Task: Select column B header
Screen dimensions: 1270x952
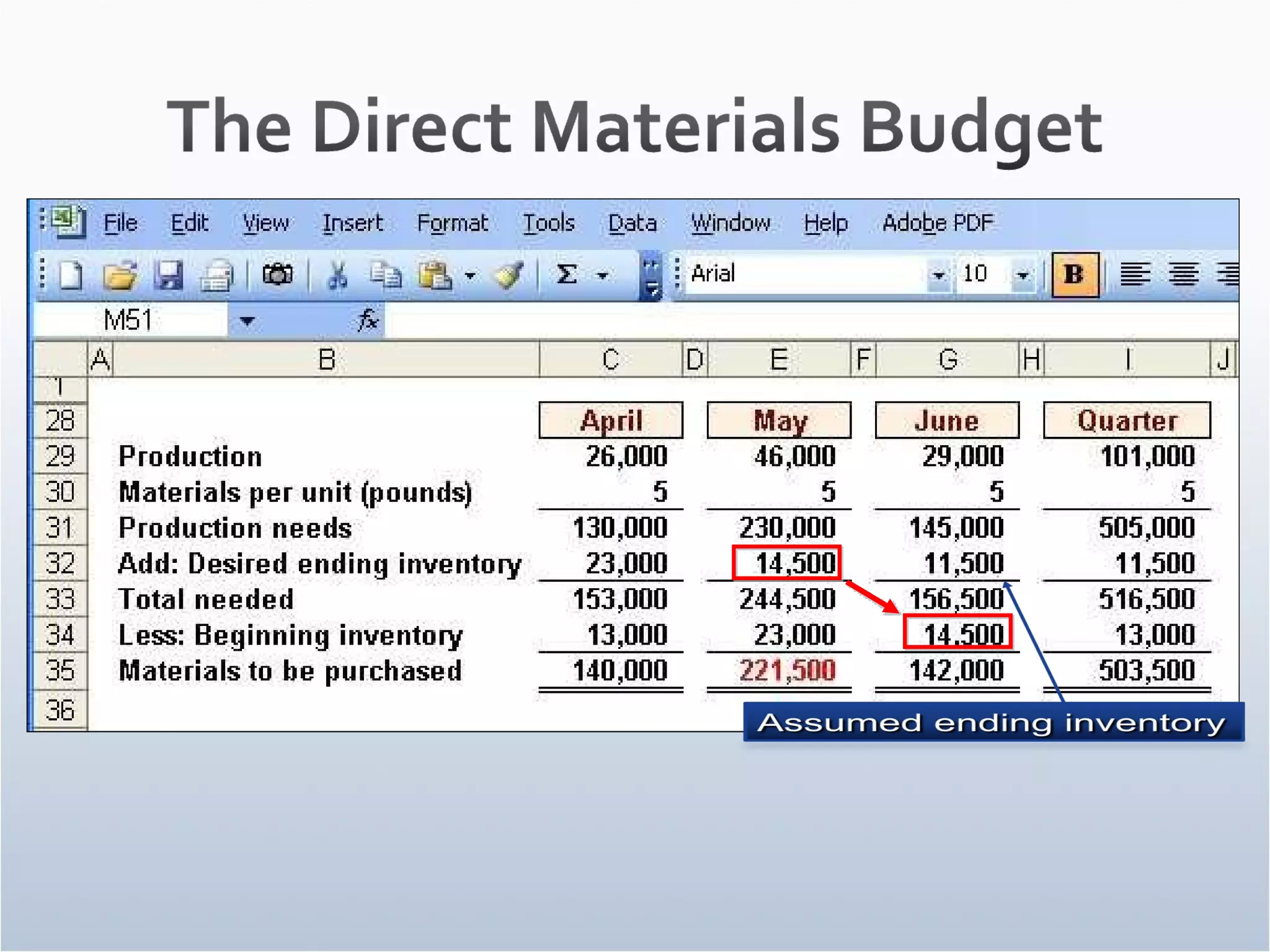Action: point(326,359)
